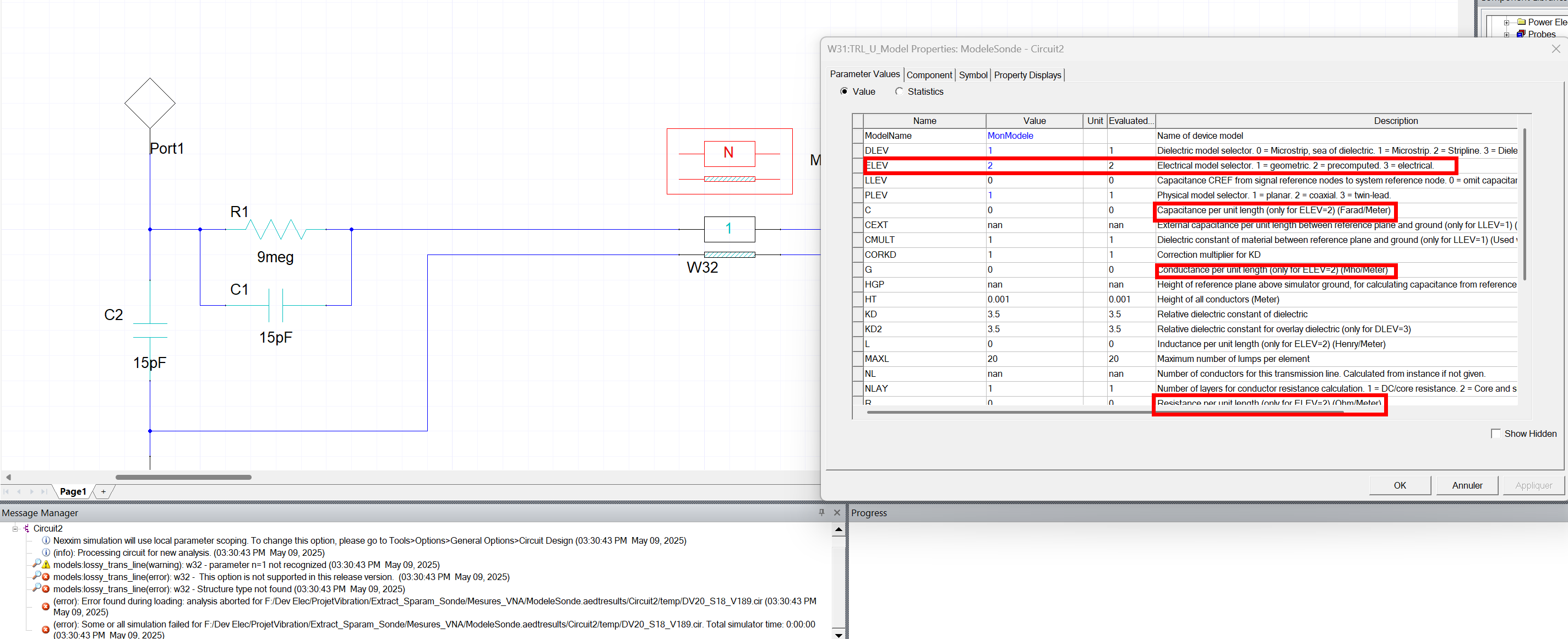This screenshot has height=639, width=1568.
Task: Click the Appliquer button
Action: point(1533,485)
